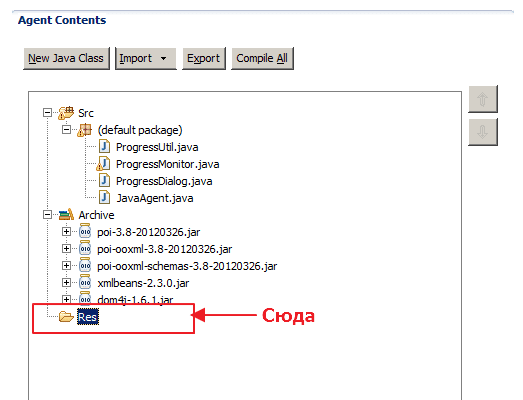Click the New Java Class button
The width and height of the screenshot is (523, 400).
[x=66, y=58]
